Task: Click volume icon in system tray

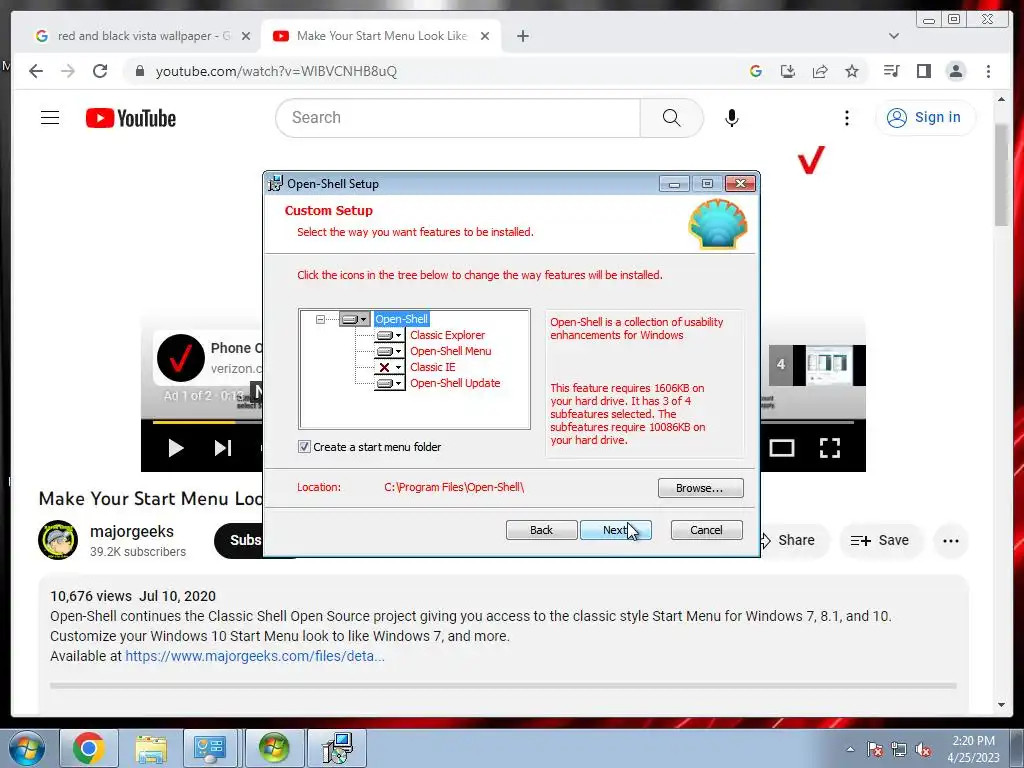Action: click(923, 750)
